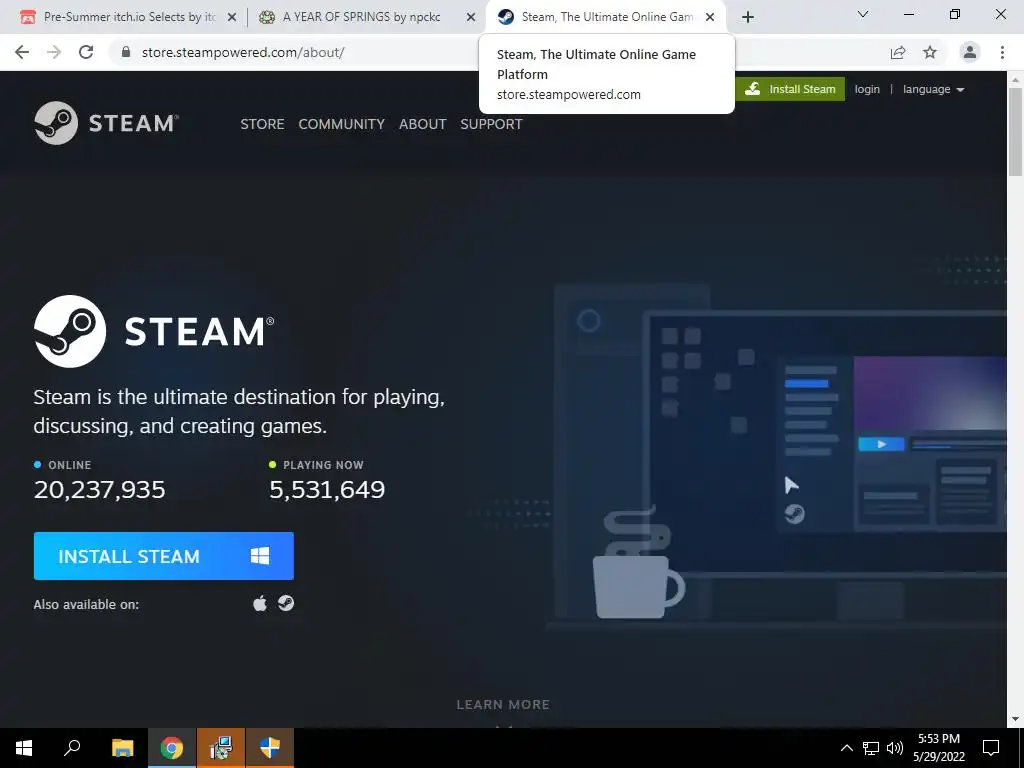Open Chrome three-dot menu
The image size is (1024, 768).
point(1002,52)
